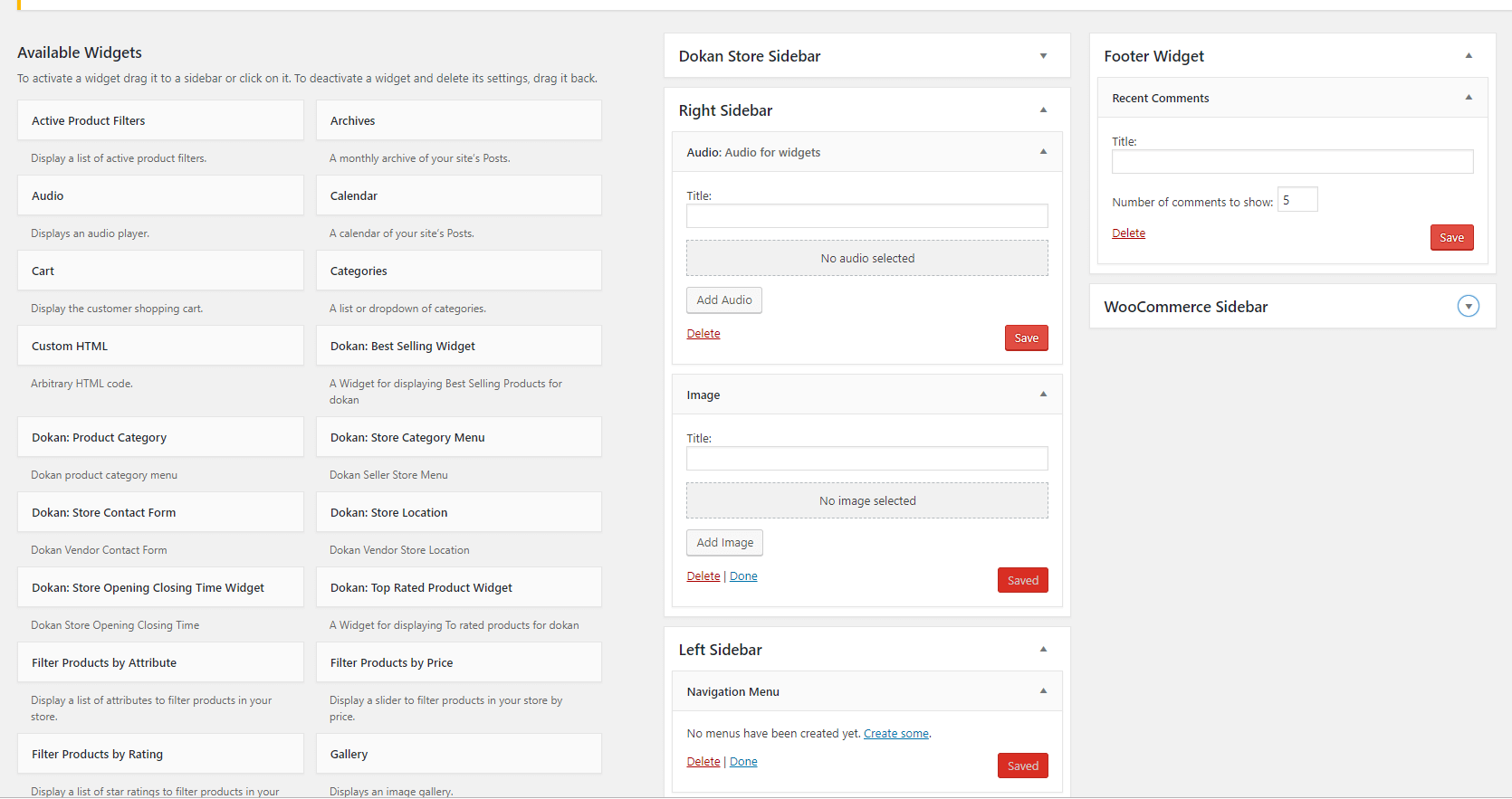Screen dimensions: 1512x799
Task: Collapse the Recent Comments widget arrow
Action: [1469, 98]
